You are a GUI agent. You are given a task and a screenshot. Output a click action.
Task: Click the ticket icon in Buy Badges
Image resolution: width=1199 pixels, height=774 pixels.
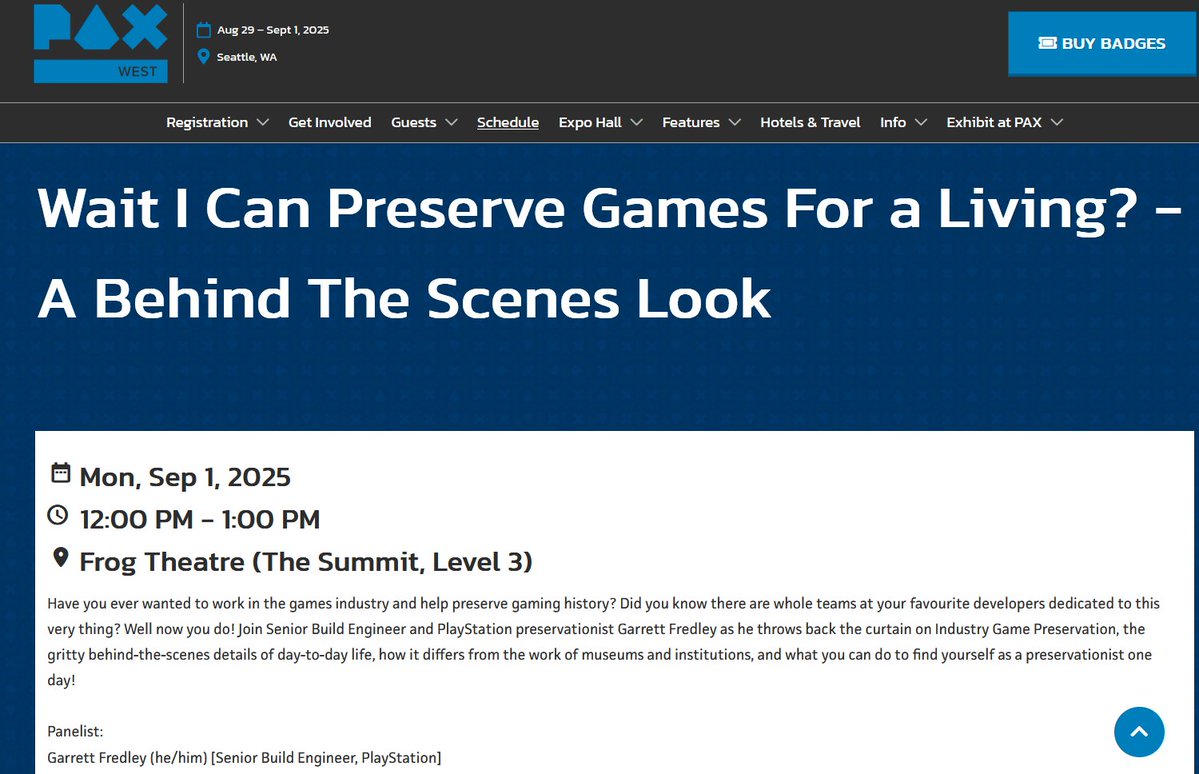pos(1048,43)
